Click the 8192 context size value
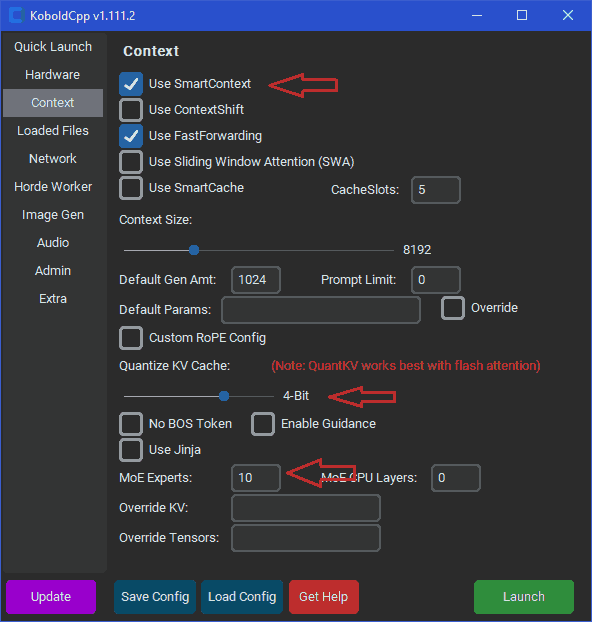Viewport: 592px width, 622px height. [x=417, y=250]
